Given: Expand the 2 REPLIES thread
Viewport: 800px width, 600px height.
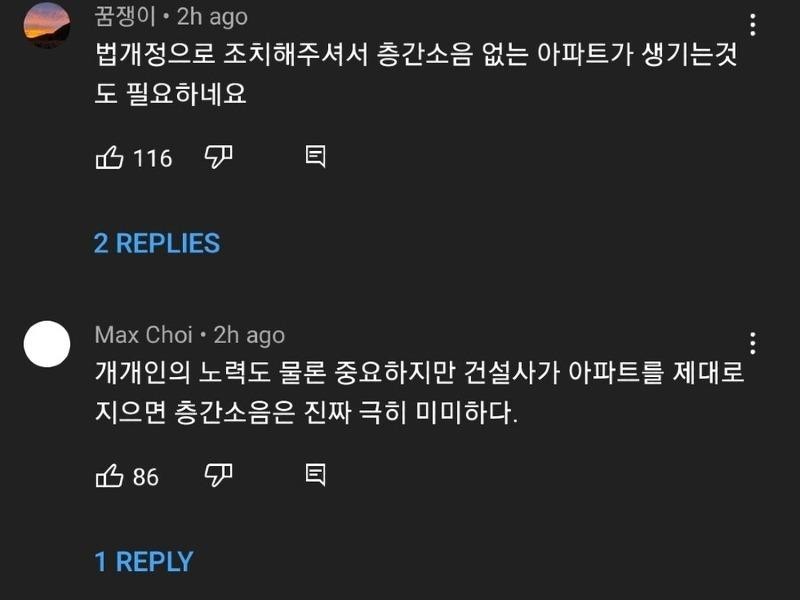Looking at the screenshot, I should coord(157,243).
